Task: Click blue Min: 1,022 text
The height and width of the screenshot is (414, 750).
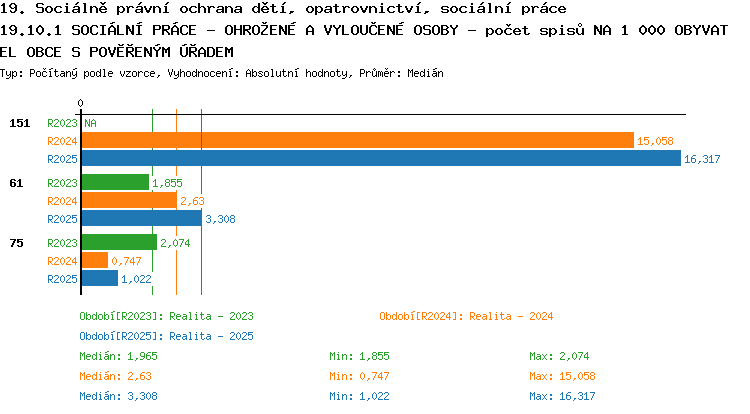Action: 359,397
